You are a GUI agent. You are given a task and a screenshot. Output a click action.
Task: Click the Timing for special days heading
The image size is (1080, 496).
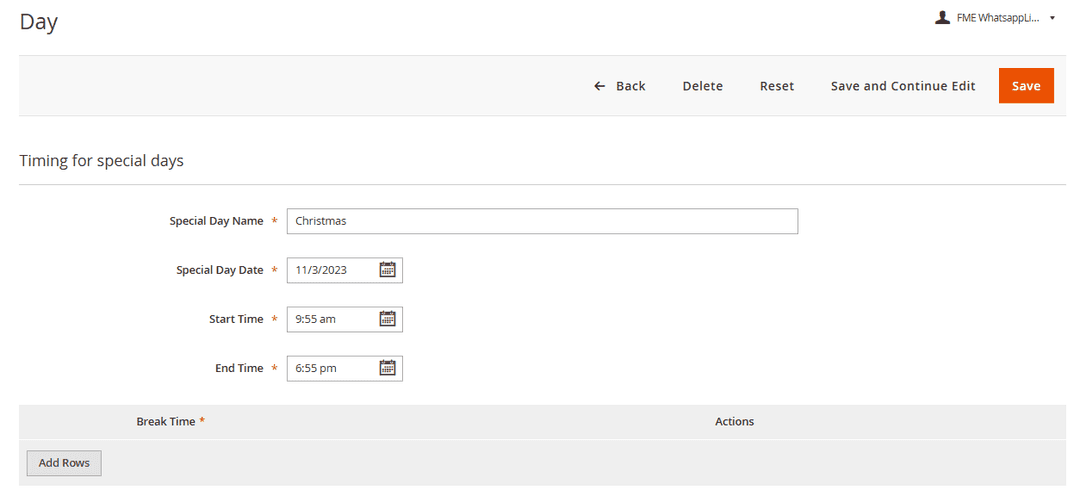101,160
